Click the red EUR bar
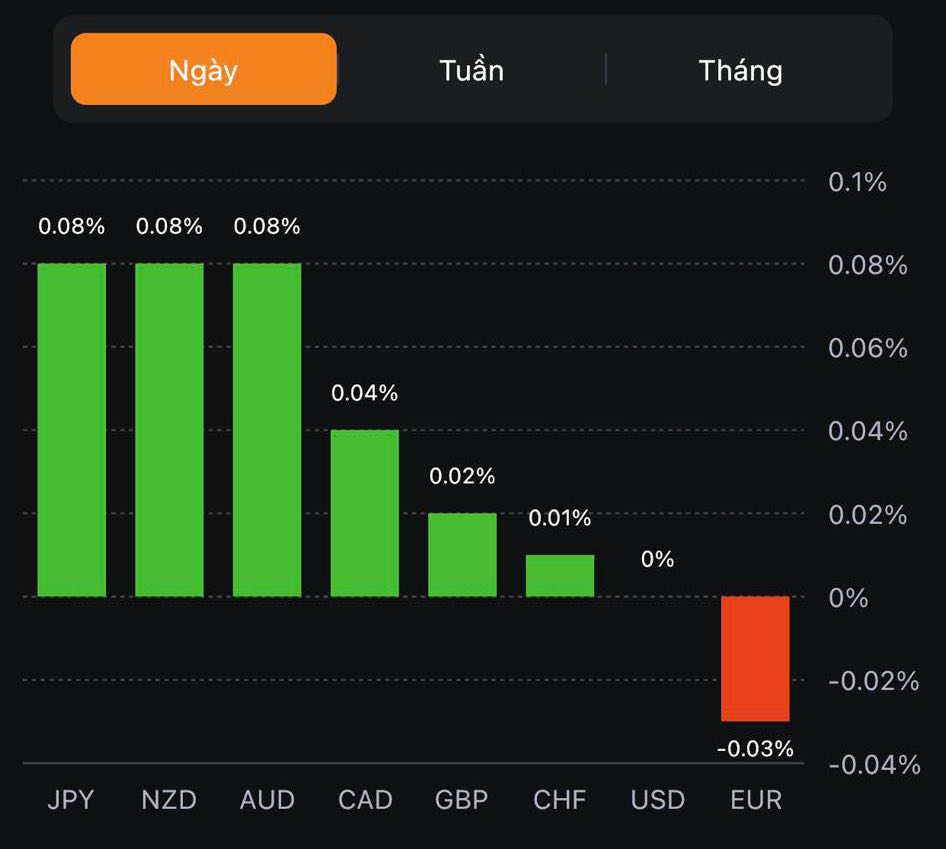Screen dimensions: 946x849 click(756, 658)
